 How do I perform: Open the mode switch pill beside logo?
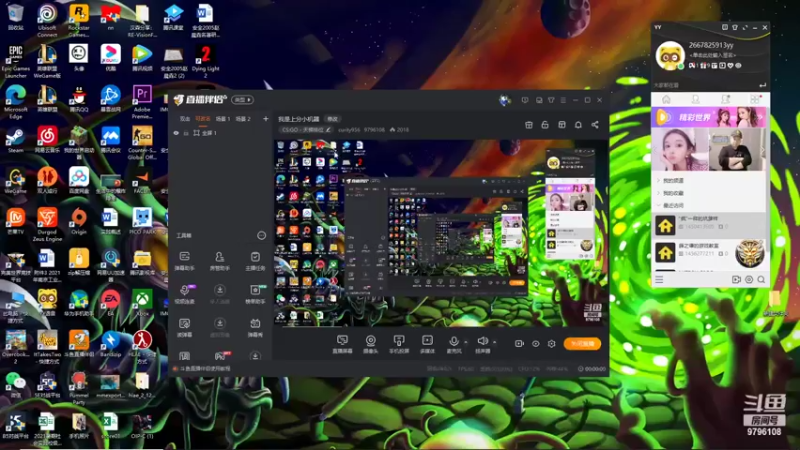[x=242, y=99]
